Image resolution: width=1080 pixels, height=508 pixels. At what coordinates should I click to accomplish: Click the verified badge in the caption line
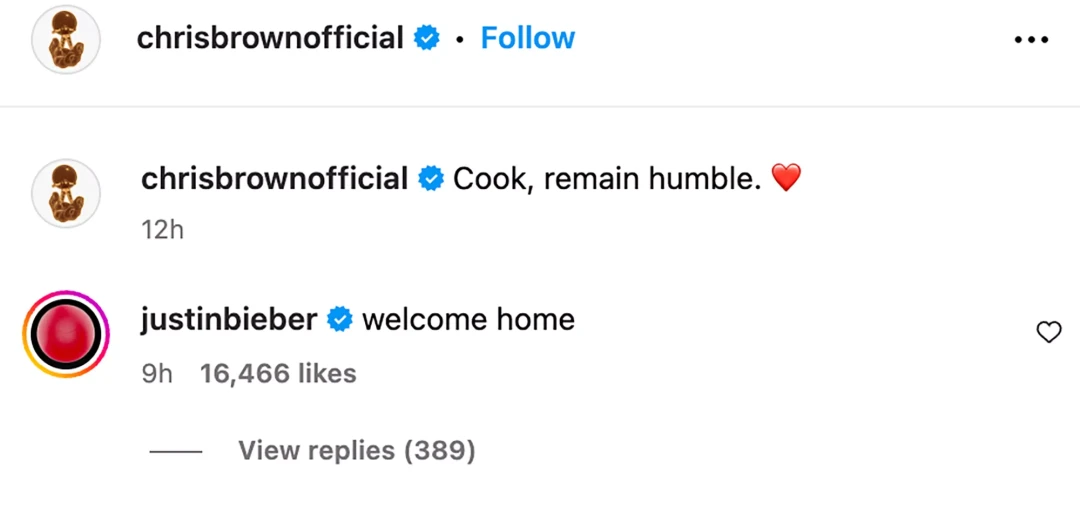(x=431, y=180)
